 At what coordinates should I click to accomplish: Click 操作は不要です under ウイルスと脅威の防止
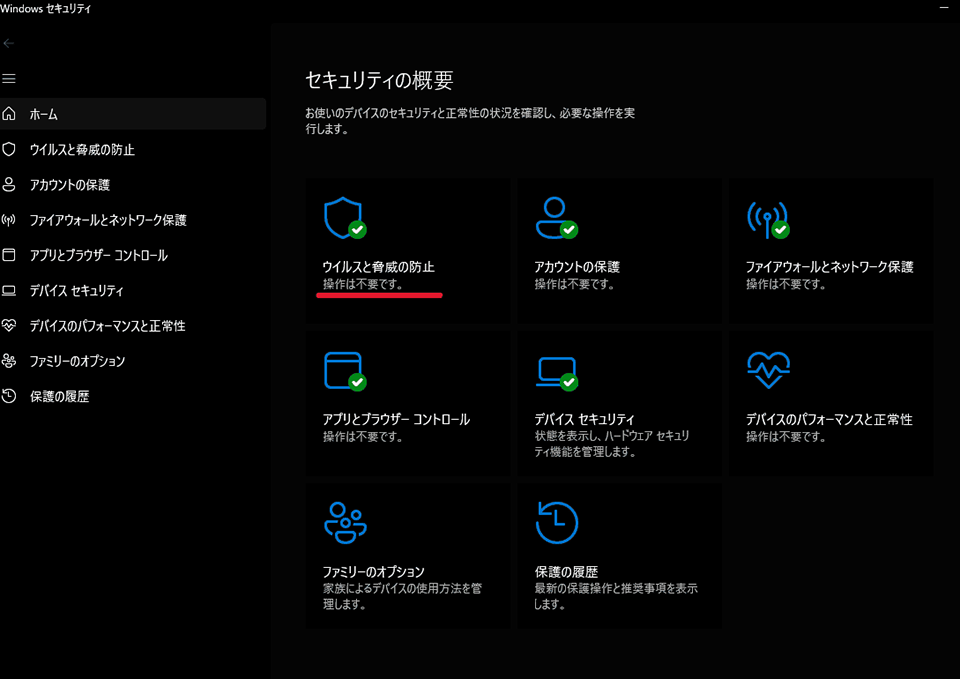362,284
